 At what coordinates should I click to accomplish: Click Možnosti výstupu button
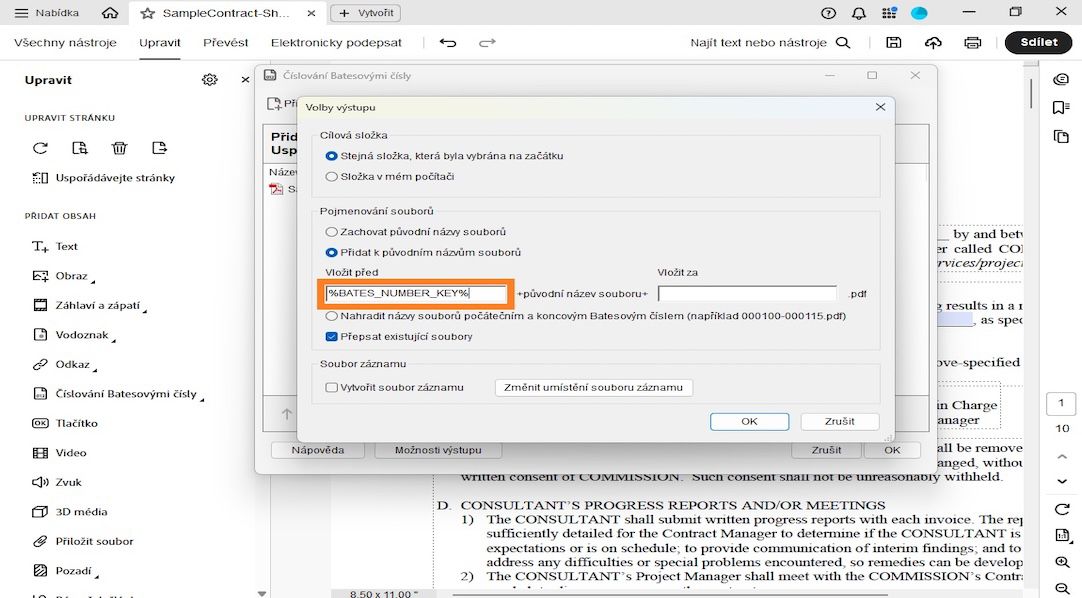coord(438,450)
